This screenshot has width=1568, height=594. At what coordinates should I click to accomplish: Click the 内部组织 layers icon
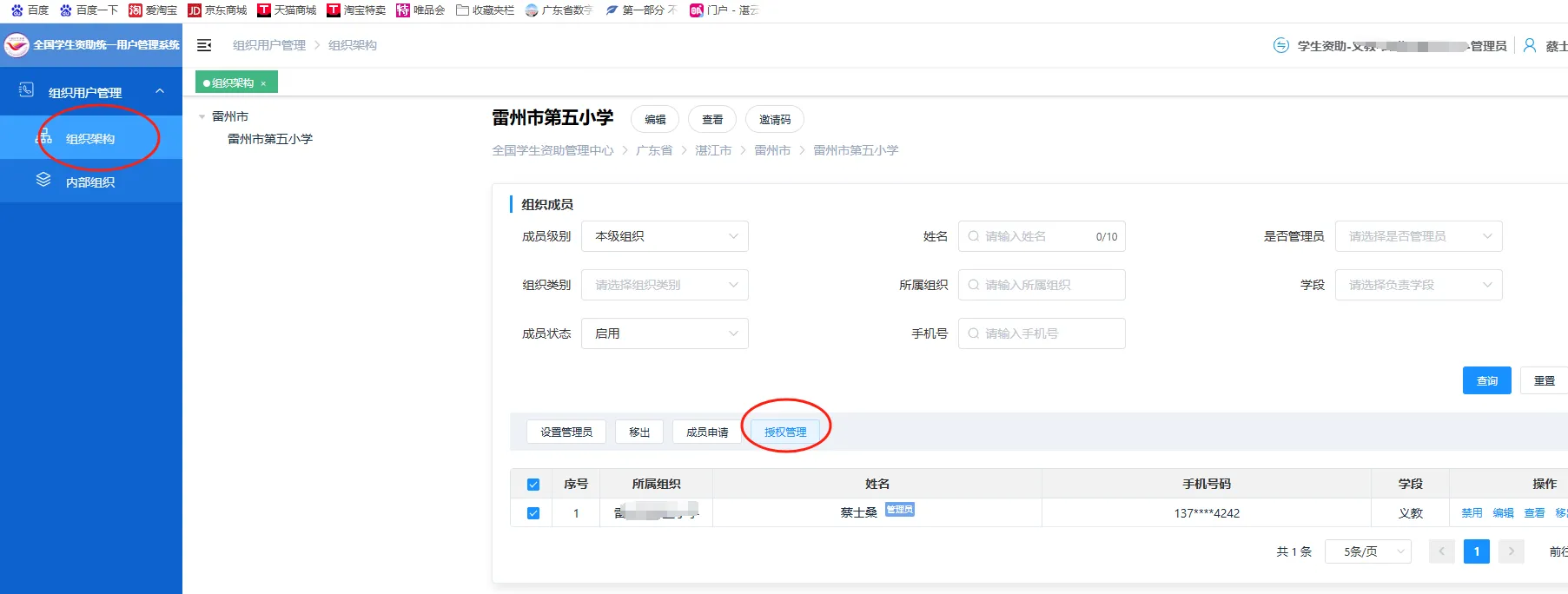pos(43,181)
